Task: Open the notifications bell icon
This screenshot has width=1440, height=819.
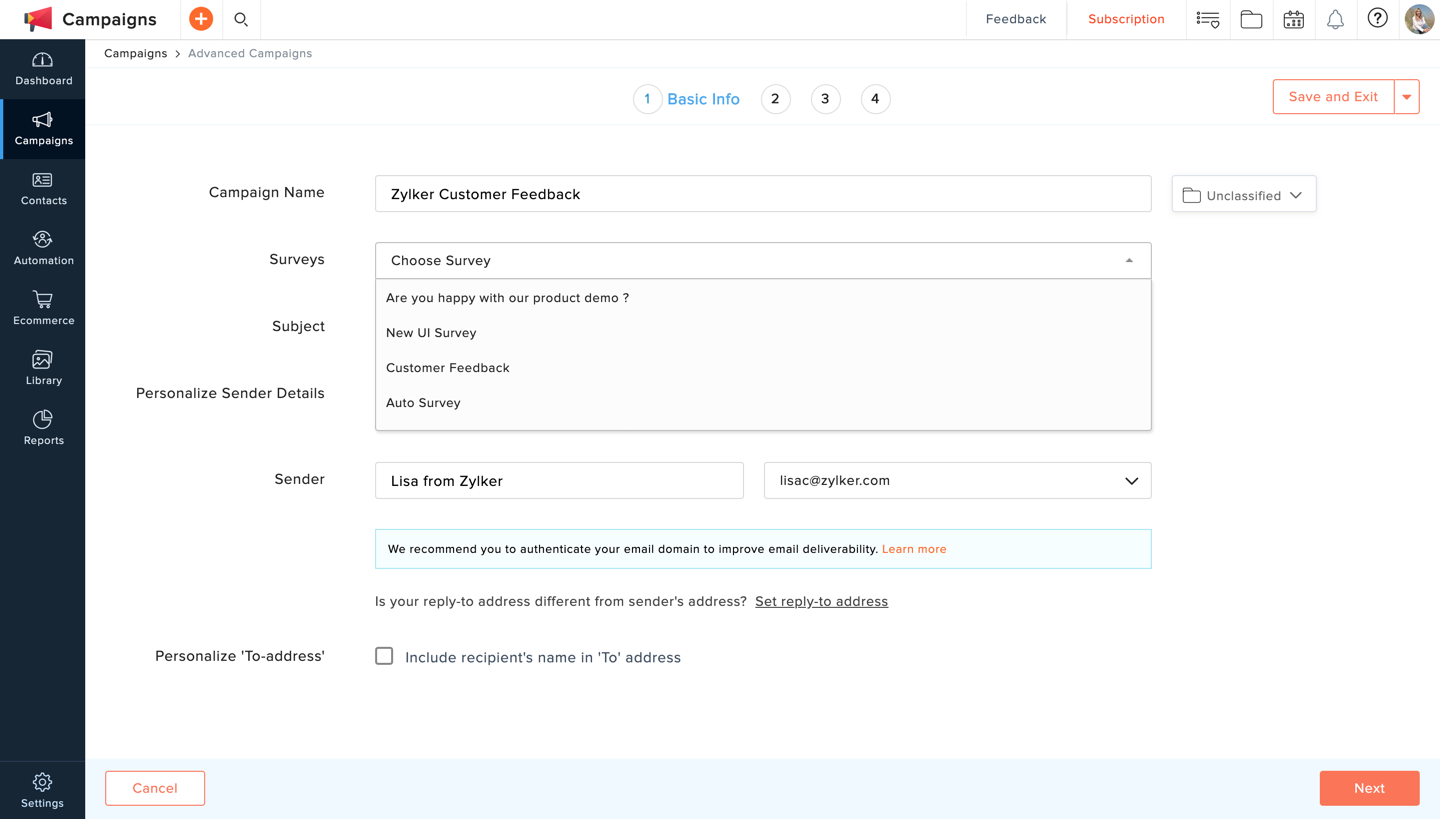Action: click(x=1335, y=19)
